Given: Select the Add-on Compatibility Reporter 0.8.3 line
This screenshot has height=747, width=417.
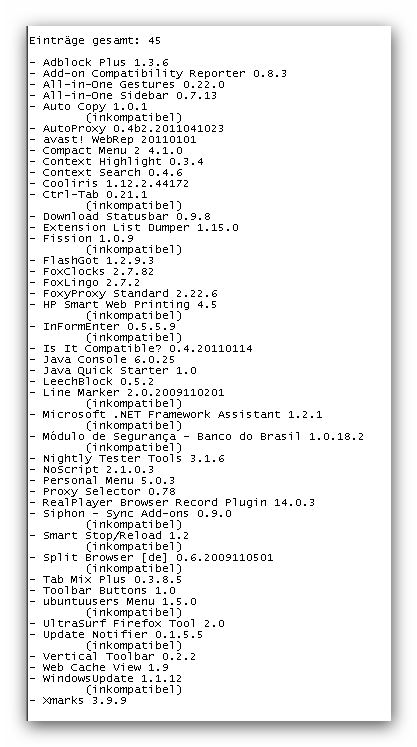Looking at the screenshot, I should (x=164, y=74).
